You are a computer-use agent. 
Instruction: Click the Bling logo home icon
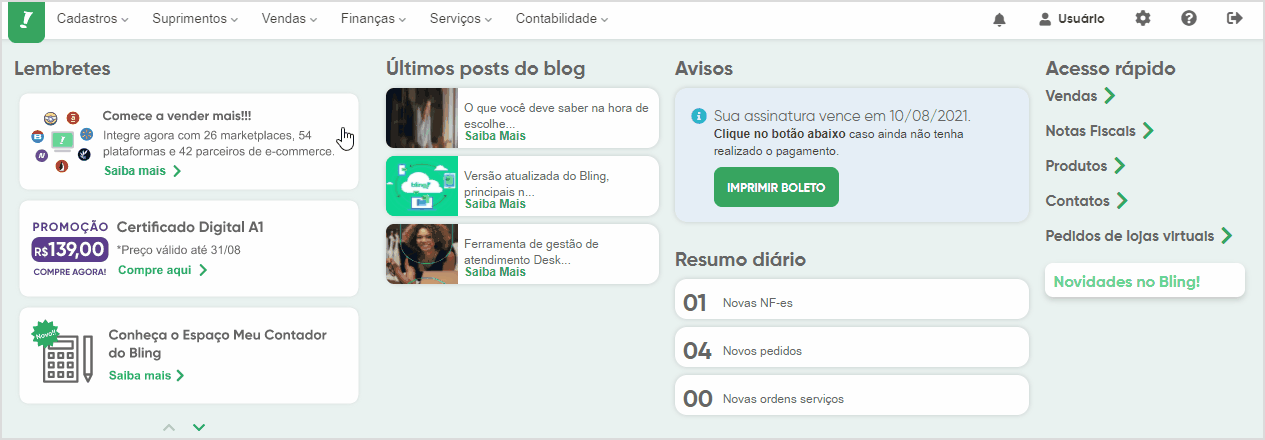point(26,20)
